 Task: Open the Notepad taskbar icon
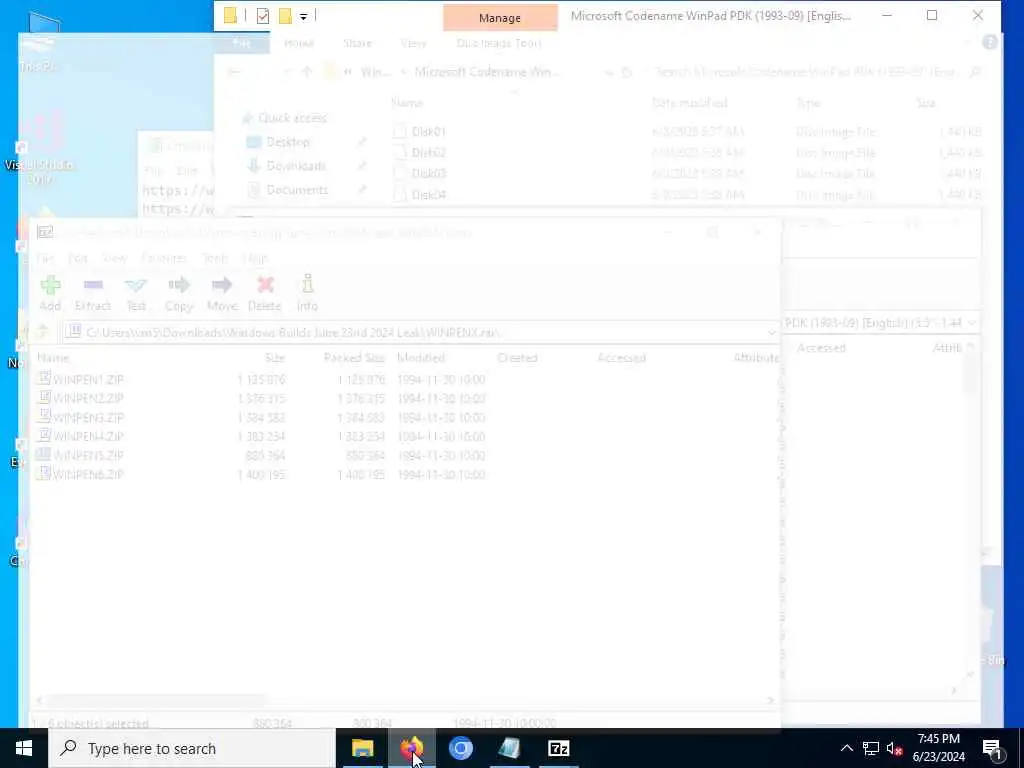coord(509,748)
